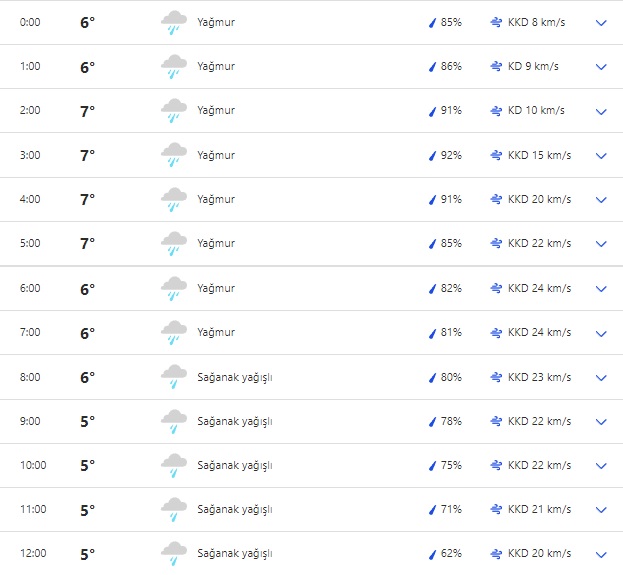Click 'KKD 24 km/s' wind text at 6:00
623x575 pixels.
pos(539,288)
